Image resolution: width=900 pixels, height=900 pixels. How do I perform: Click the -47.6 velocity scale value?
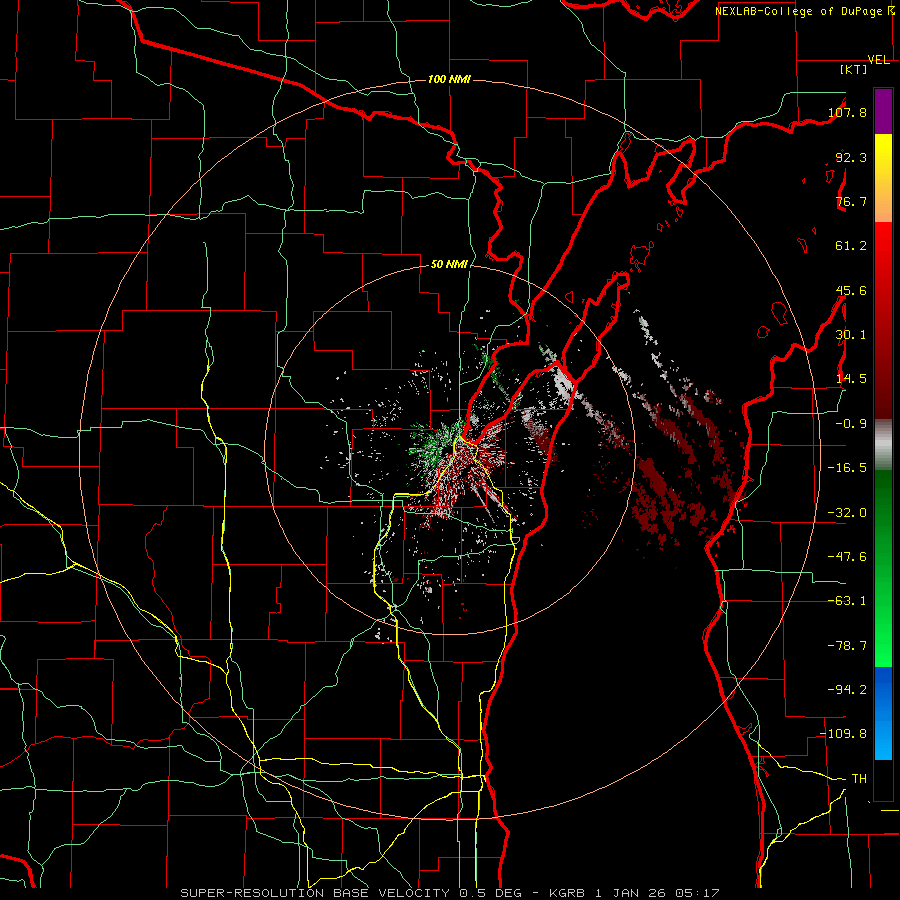[847, 557]
